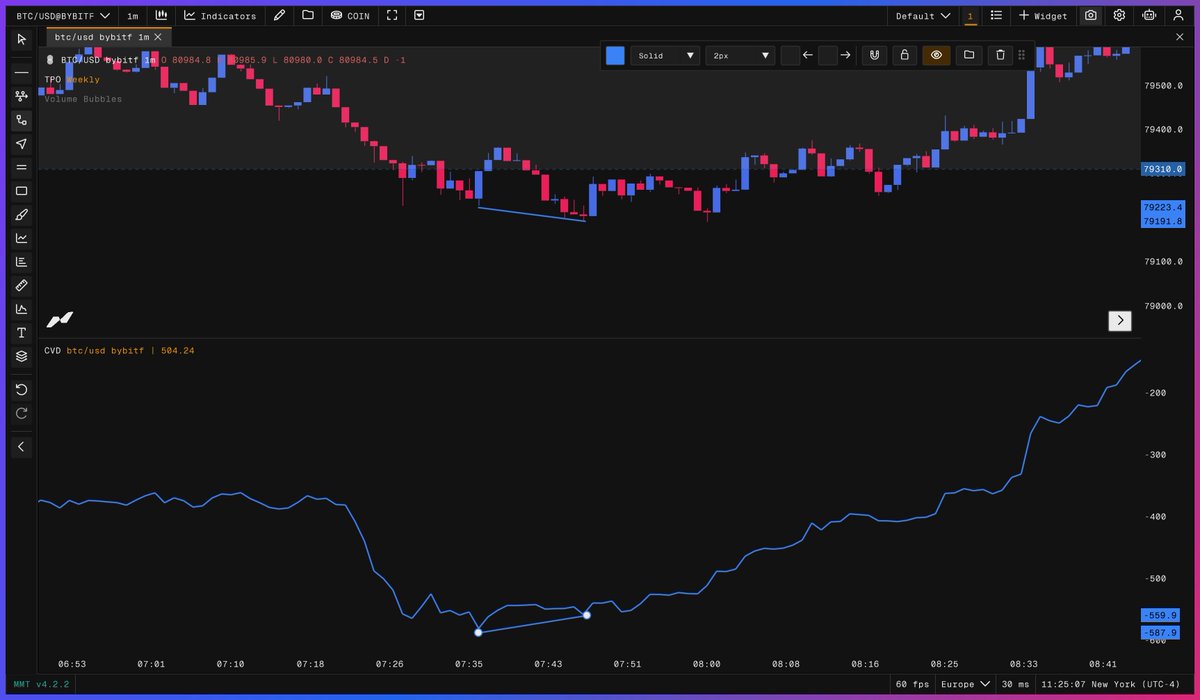
Task: Toggle the left arrow line ending
Action: click(x=808, y=55)
